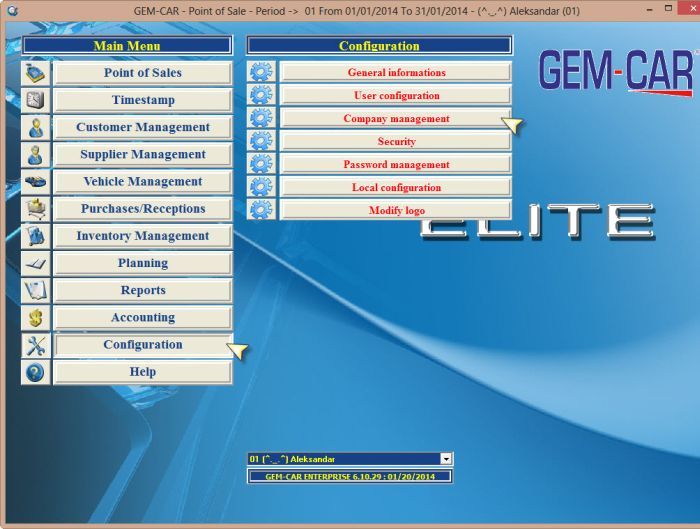Open the Reports section

(143, 291)
